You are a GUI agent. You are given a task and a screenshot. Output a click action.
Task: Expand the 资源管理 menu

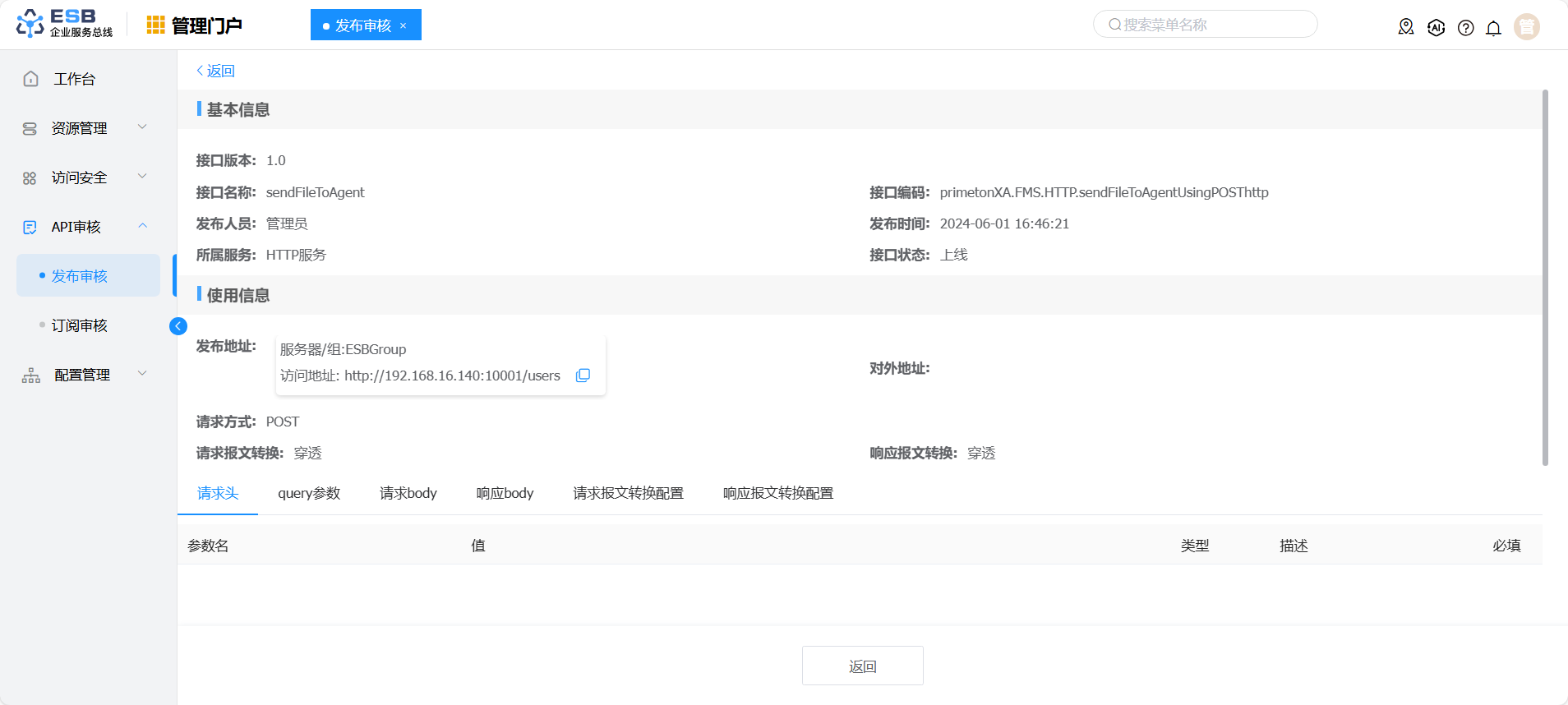click(x=81, y=128)
